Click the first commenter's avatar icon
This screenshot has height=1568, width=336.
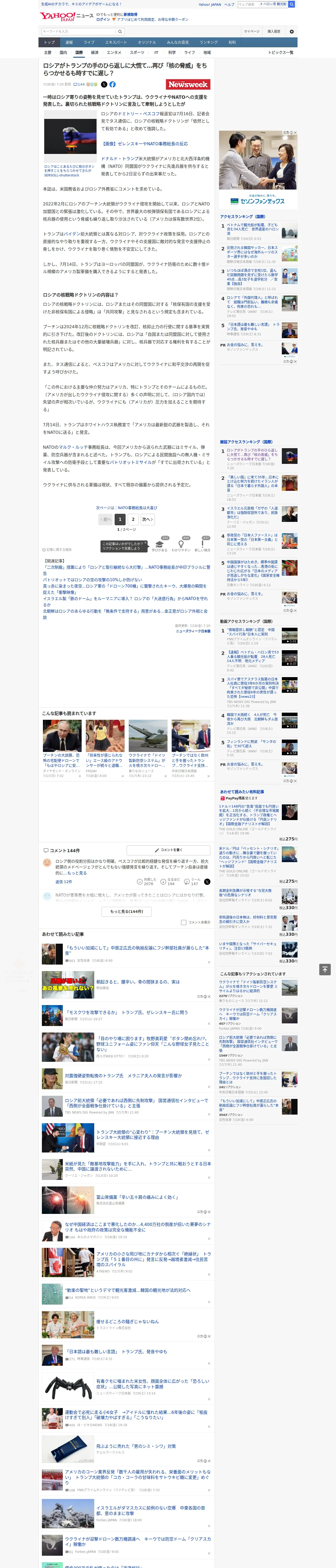coord(47,862)
